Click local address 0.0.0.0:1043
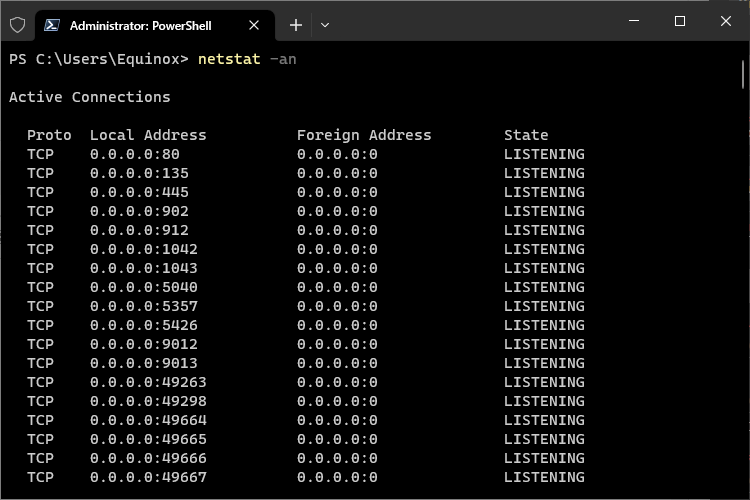Image resolution: width=750 pixels, height=500 pixels. pyautogui.click(x=144, y=268)
